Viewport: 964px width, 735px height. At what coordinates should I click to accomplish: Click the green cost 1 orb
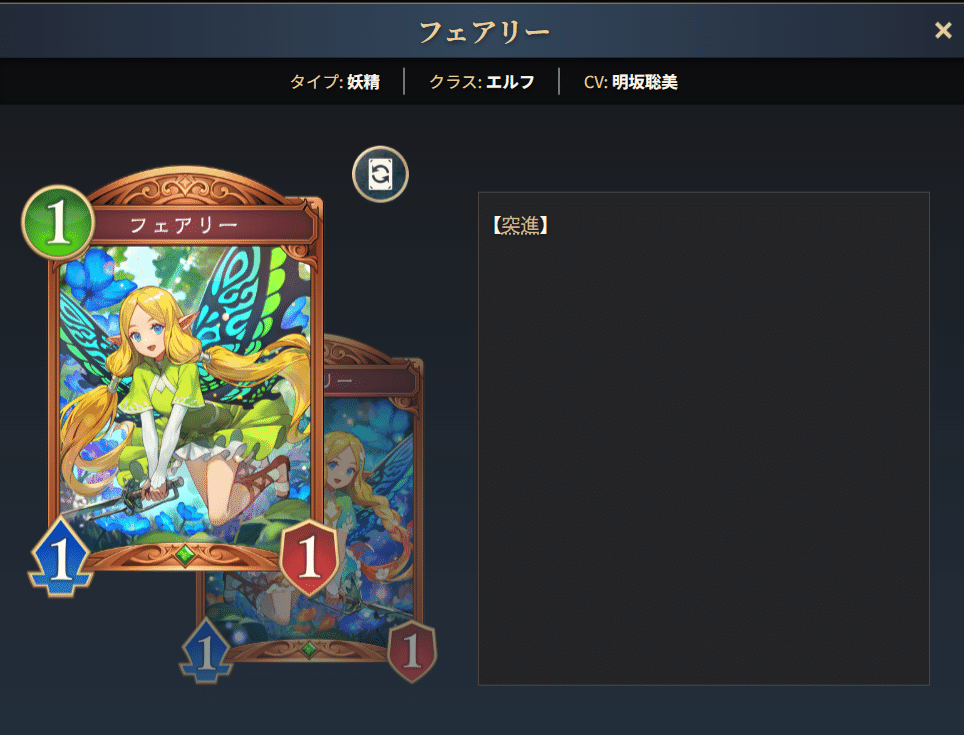tap(58, 222)
